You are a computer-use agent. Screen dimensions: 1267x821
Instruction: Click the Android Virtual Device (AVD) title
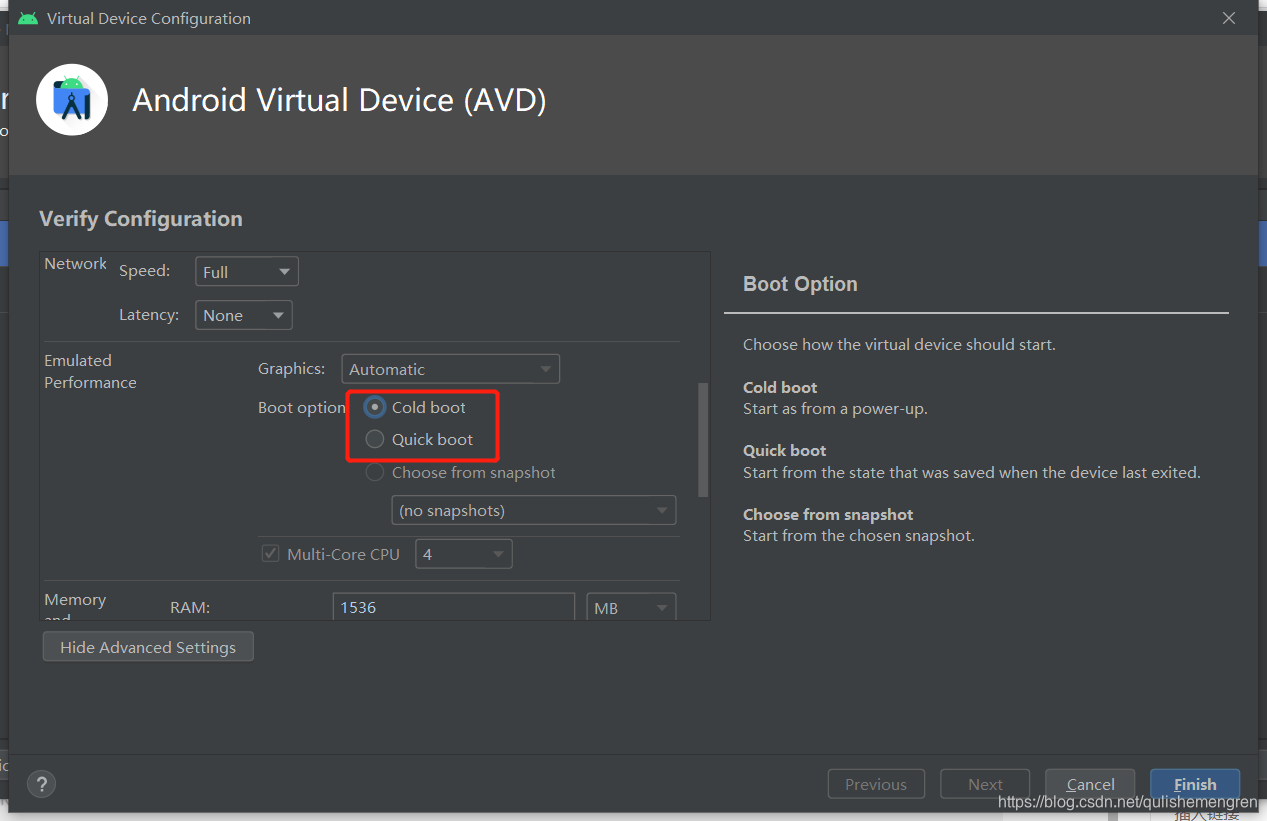pos(339,100)
